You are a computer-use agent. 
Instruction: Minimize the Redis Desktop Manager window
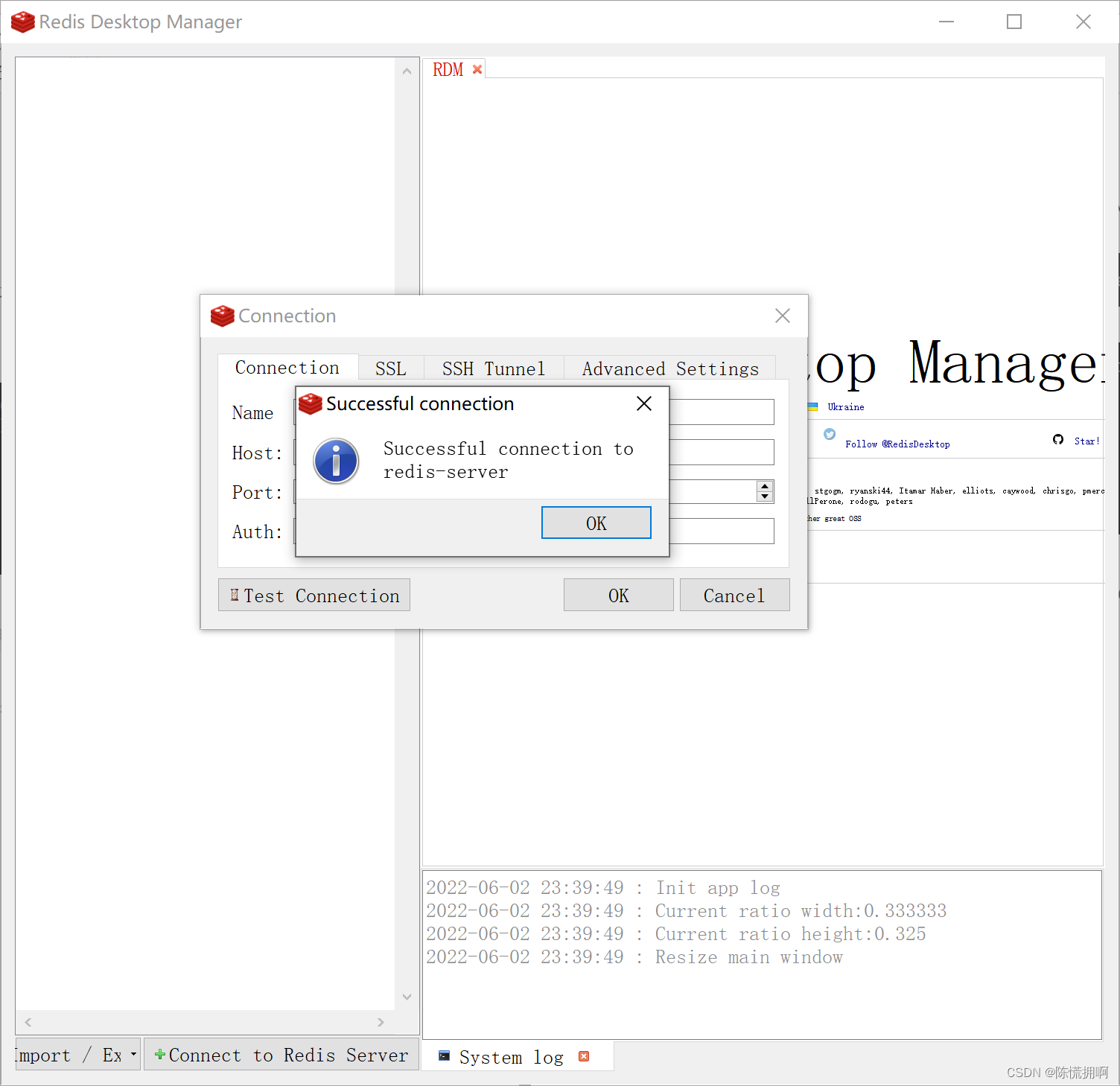click(x=946, y=22)
